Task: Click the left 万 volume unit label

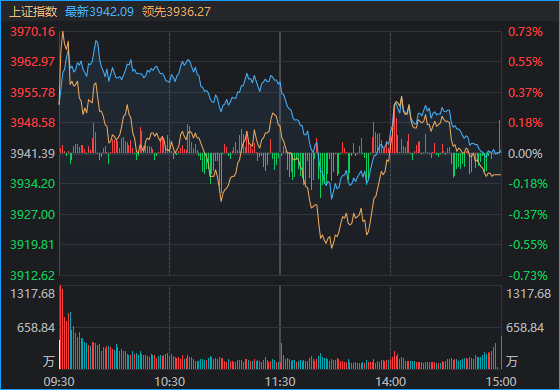Action: 49,361
